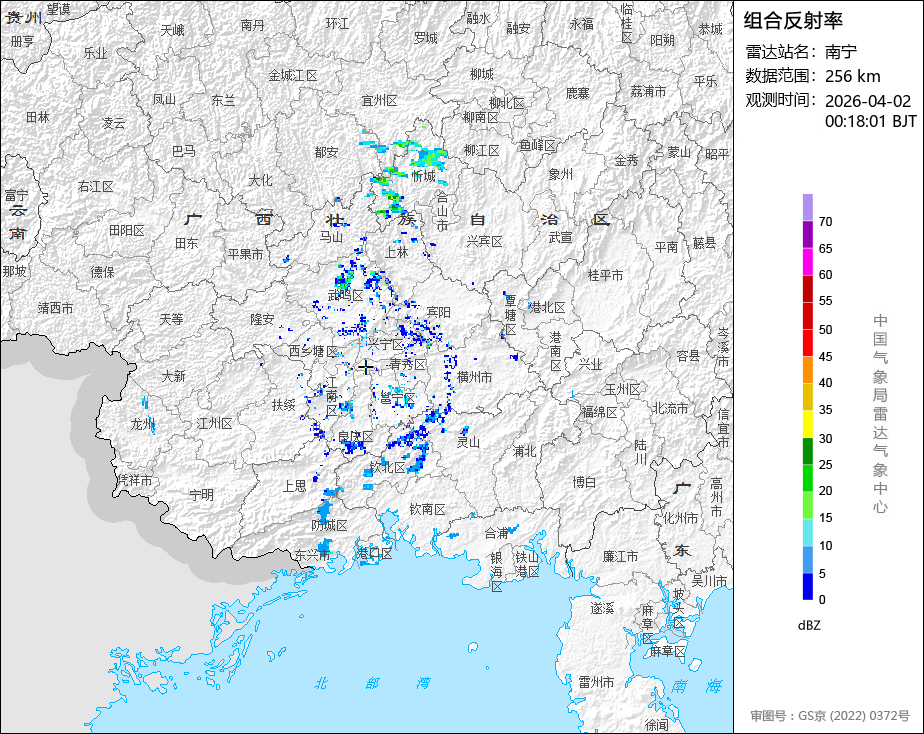924x734 pixels.
Task: Select the 上林 county label
Action: coord(397,252)
